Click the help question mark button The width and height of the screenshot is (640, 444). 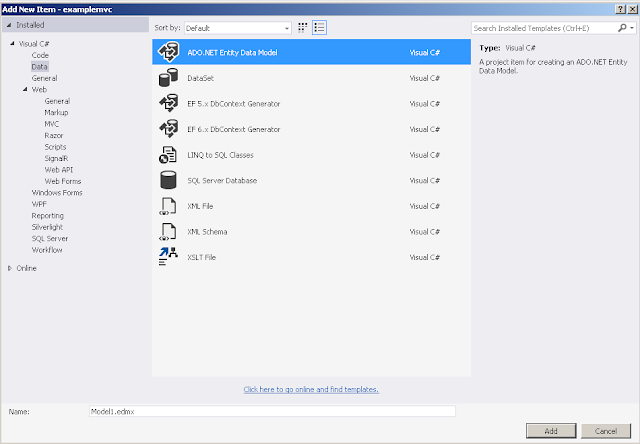pos(620,9)
